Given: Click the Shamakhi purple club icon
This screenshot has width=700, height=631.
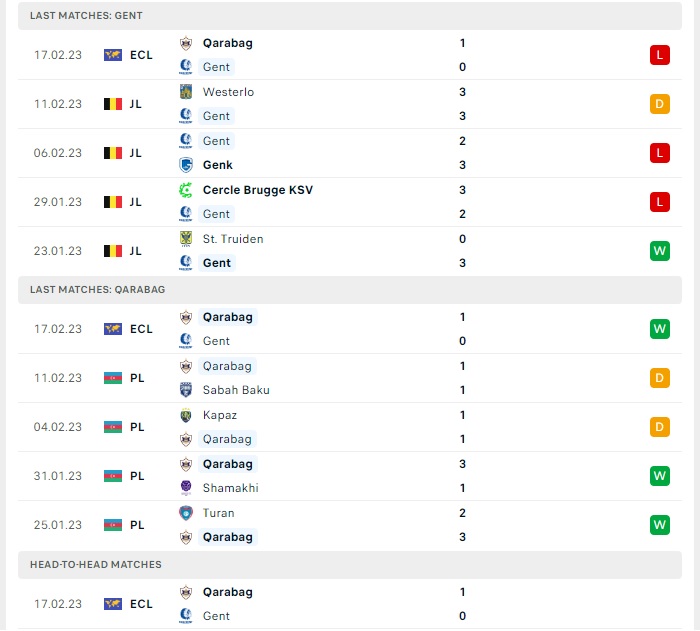Looking at the screenshot, I should pyautogui.click(x=186, y=488).
